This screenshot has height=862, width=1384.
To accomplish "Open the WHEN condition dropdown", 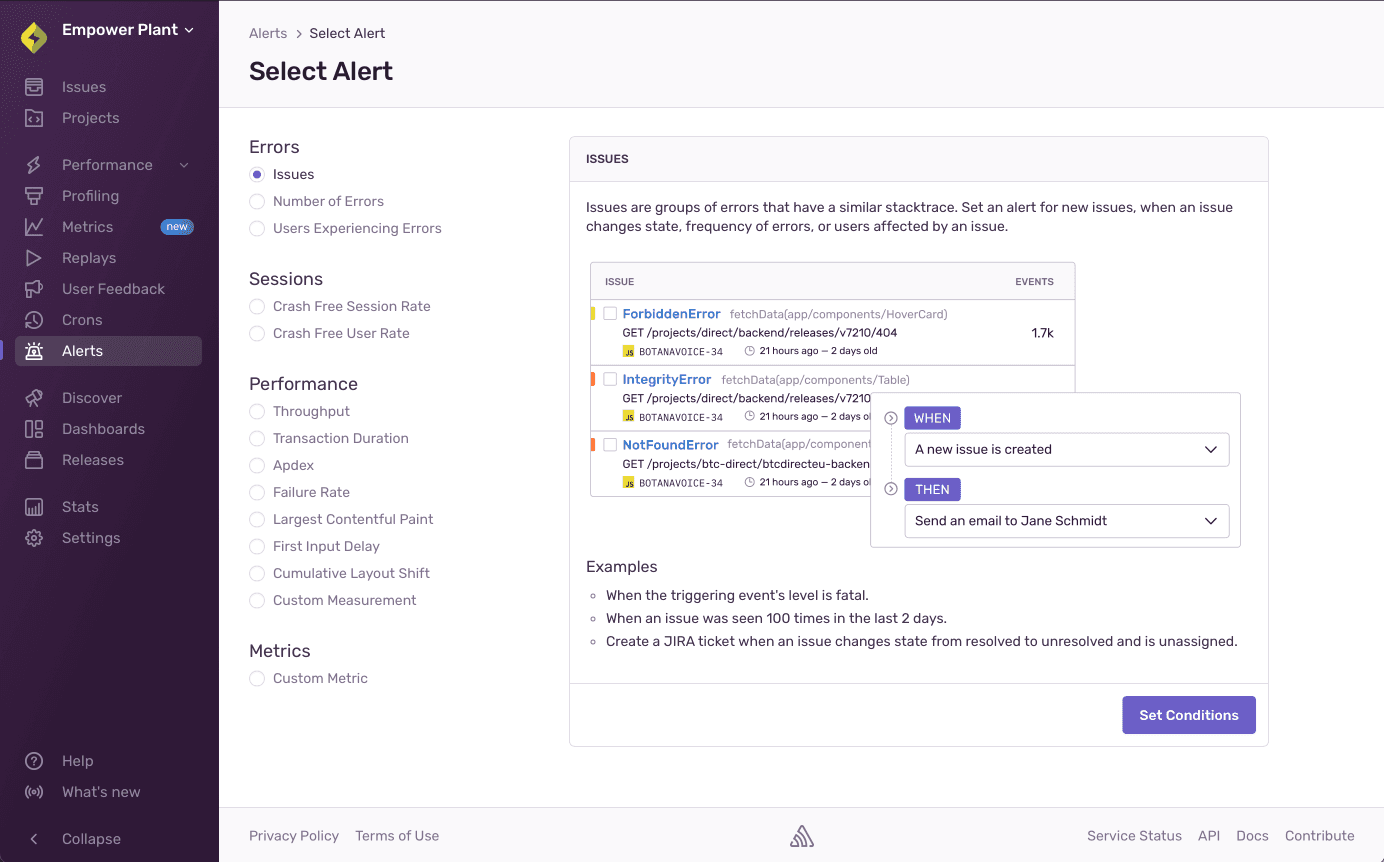I will tap(1066, 449).
